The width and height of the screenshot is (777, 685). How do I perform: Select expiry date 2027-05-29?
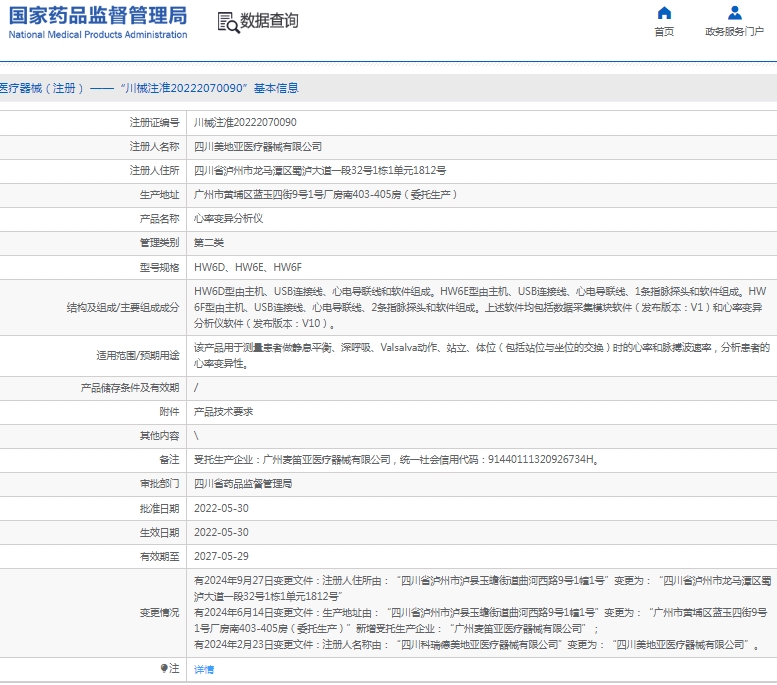[x=221, y=556]
